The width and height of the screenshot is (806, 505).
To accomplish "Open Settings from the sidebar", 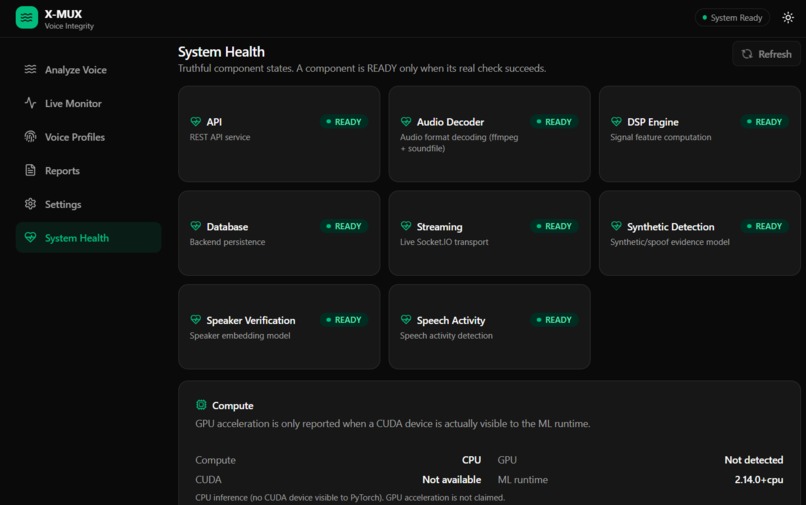I will (x=88, y=204).
